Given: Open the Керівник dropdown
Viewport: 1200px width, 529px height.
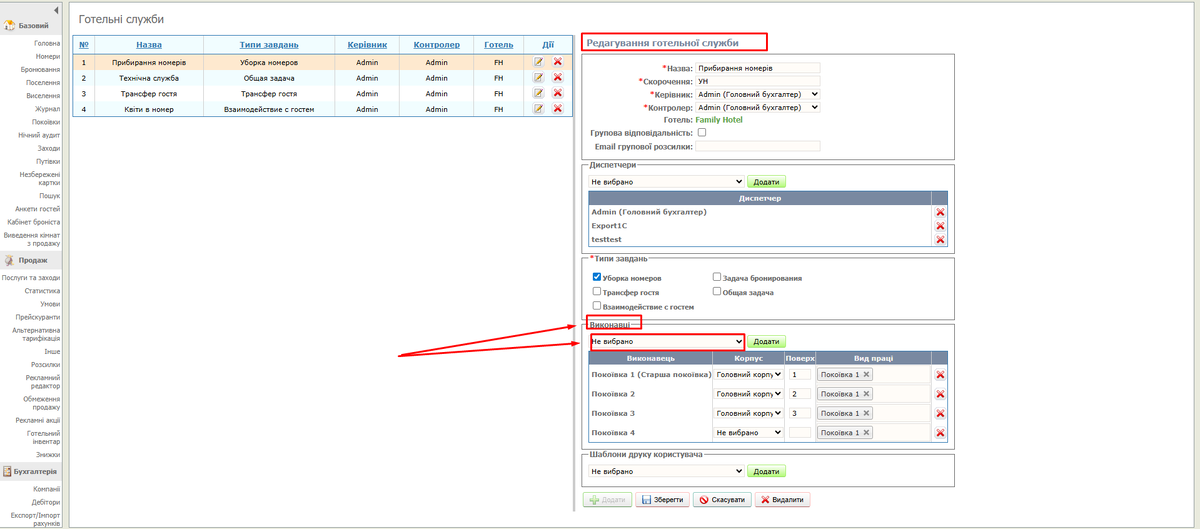Looking at the screenshot, I should (757, 94).
